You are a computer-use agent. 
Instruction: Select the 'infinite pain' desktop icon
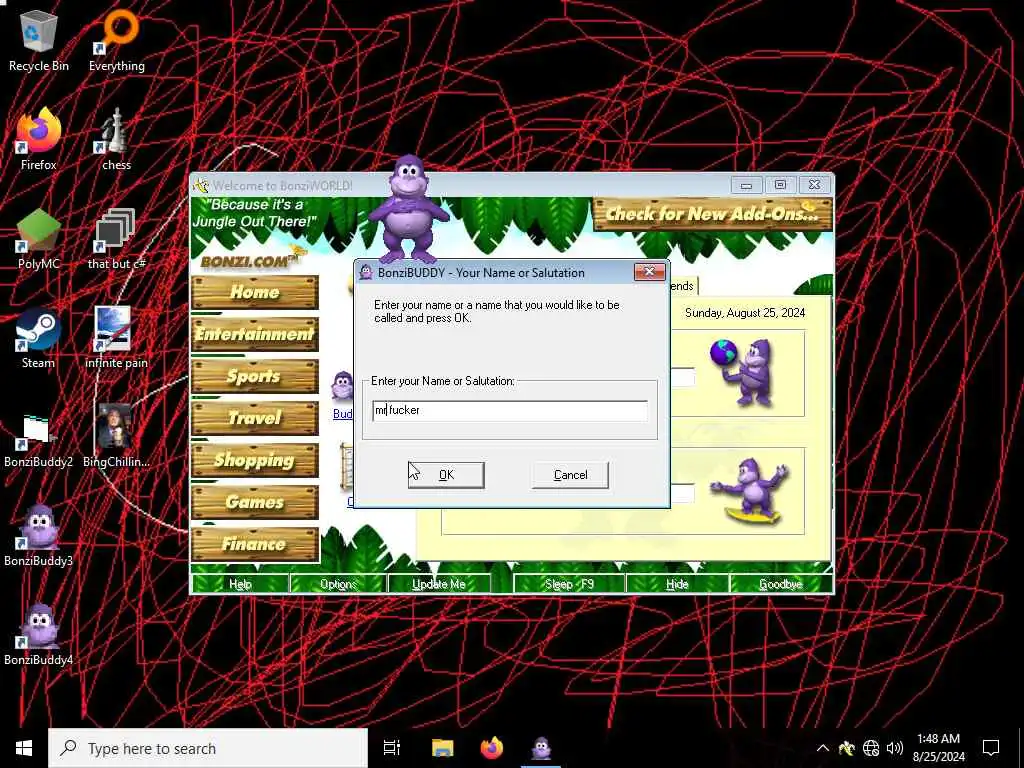116,338
